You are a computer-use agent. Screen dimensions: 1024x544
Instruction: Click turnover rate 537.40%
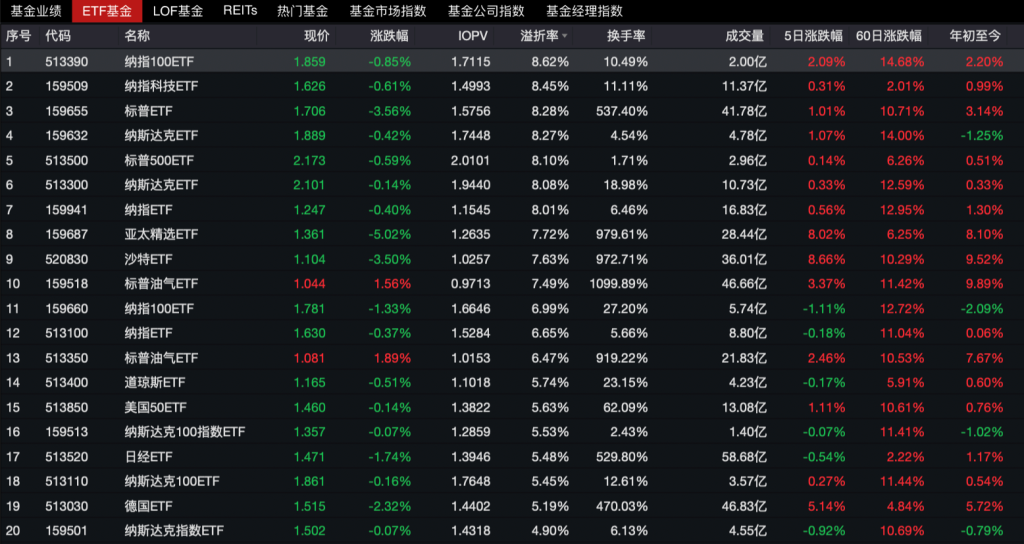tap(622, 111)
